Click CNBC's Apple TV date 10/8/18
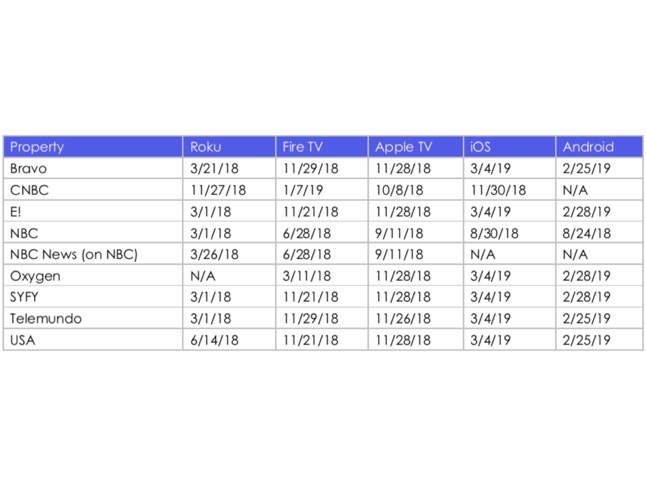Viewport: 646px width, 485px height. [399, 190]
